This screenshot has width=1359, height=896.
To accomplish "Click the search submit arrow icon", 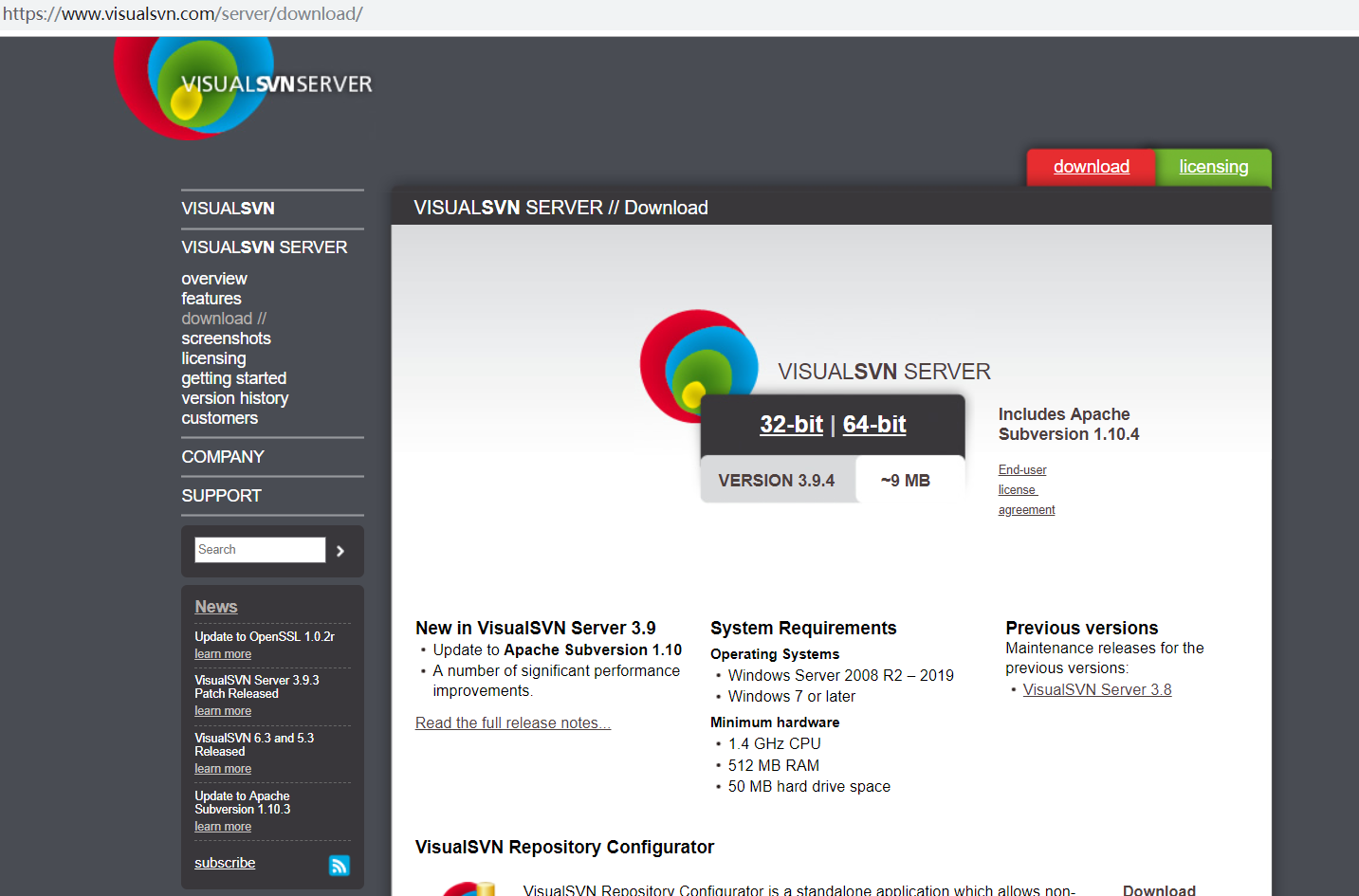I will (x=340, y=551).
